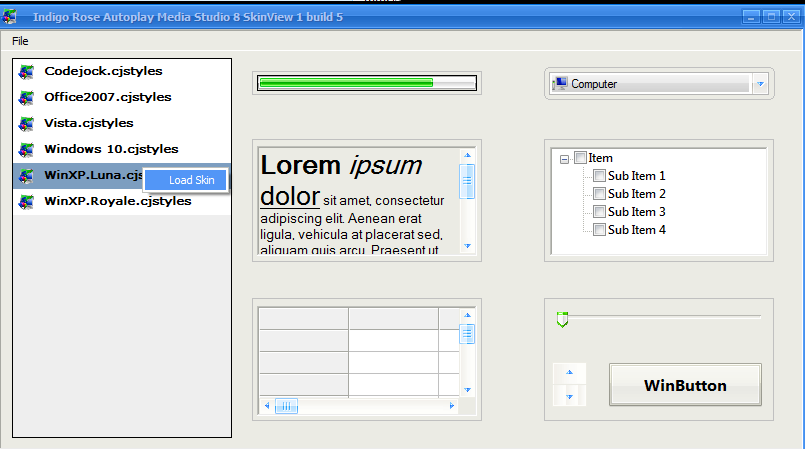Select the Item root tree label
The width and height of the screenshot is (805, 449).
600,158
